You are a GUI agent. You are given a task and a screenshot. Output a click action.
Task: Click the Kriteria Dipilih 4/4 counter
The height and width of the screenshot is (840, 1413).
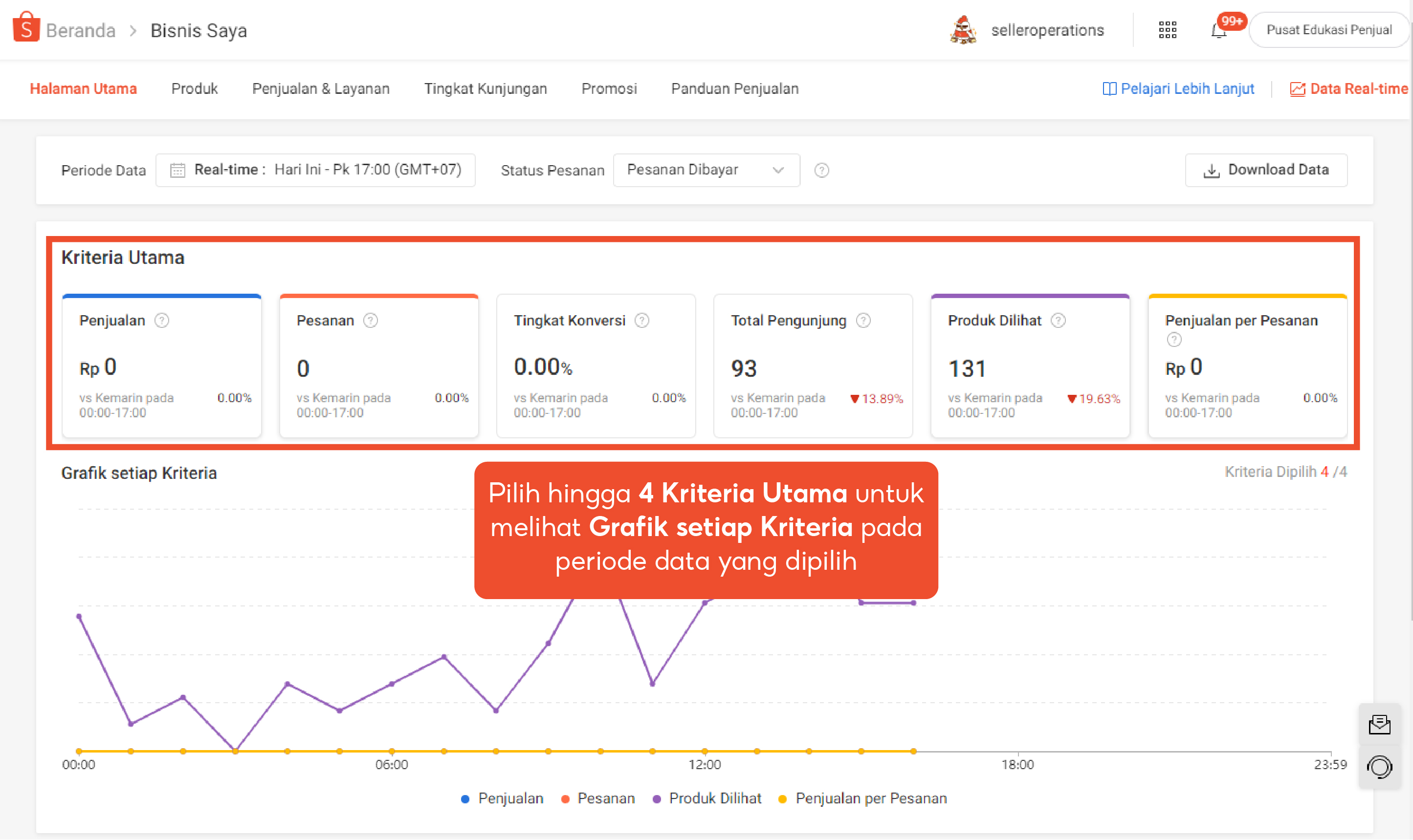(1285, 472)
